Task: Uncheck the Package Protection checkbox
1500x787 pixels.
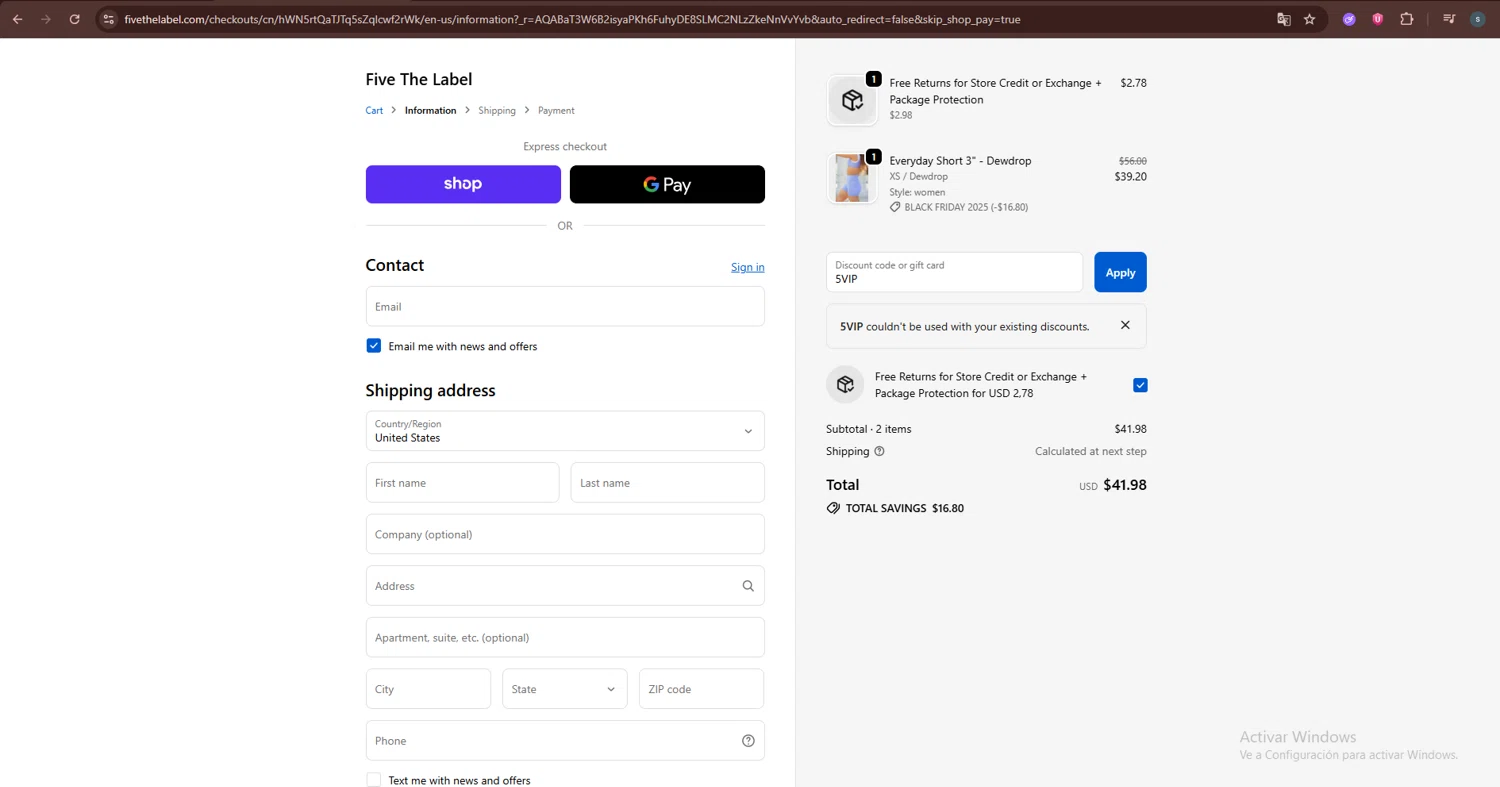Action: point(1140,385)
